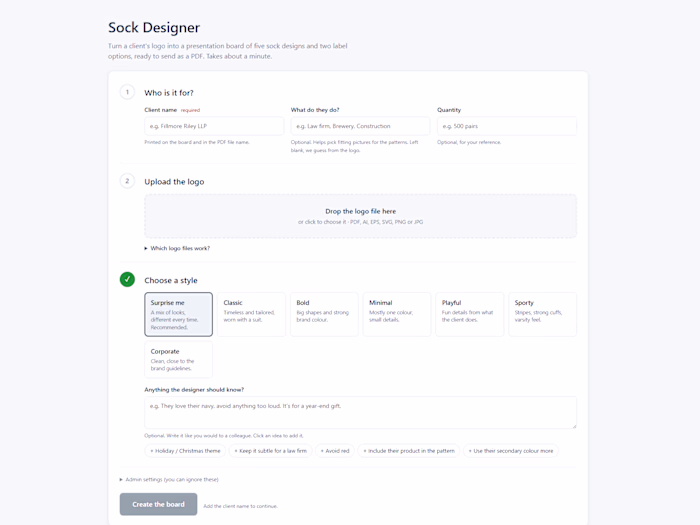Pick the Minimal style card
The image size is (700, 525).
pos(397,314)
